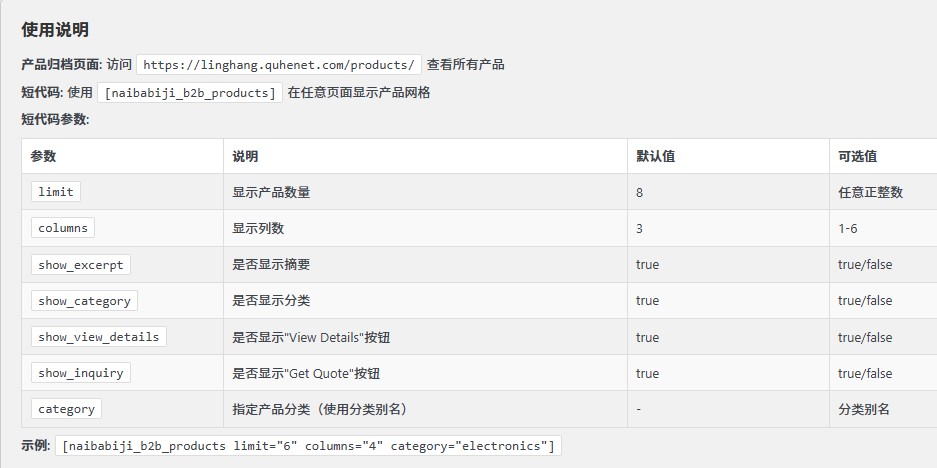Image resolution: width=937 pixels, height=468 pixels.
Task: Click the 显示产品数量 description cell
Action: click(271, 192)
